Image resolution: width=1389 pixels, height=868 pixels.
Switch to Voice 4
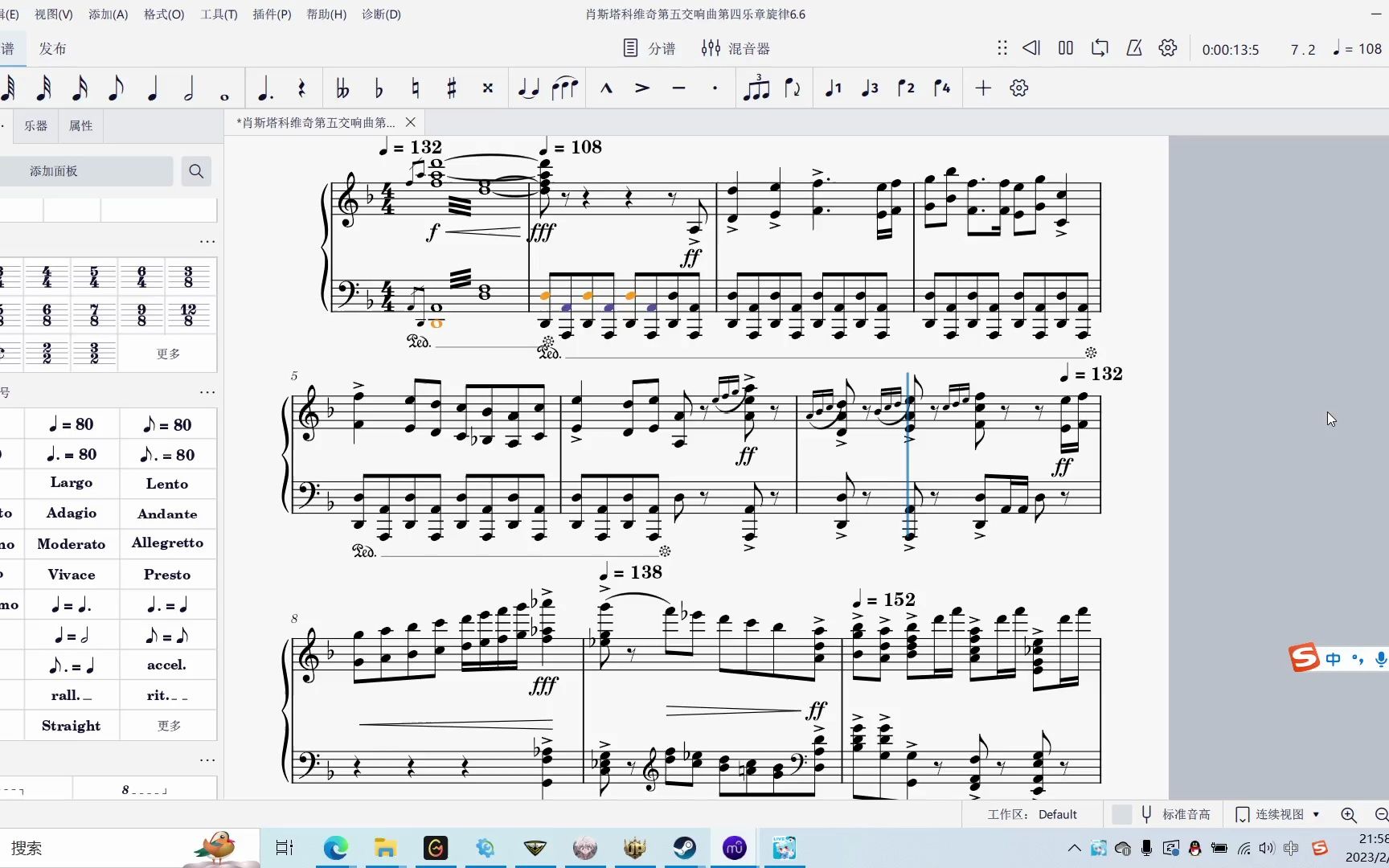click(942, 88)
